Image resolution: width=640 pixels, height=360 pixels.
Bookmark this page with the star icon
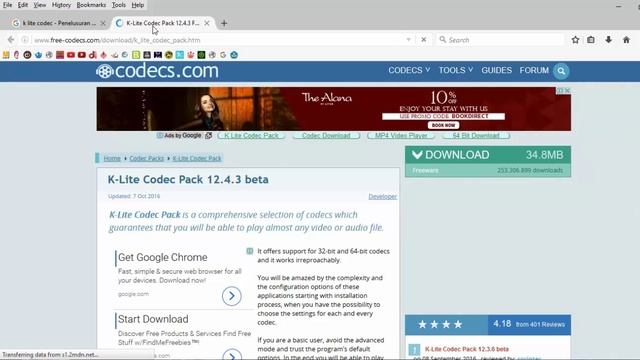pyautogui.click(x=576, y=40)
